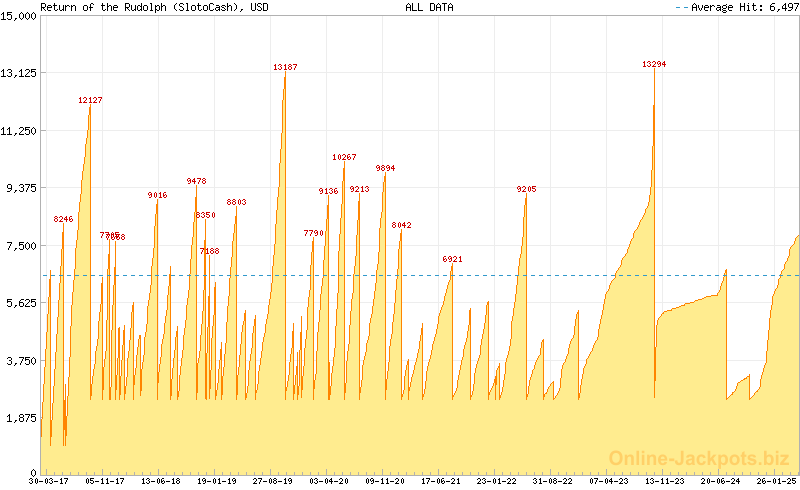This screenshot has width=800, height=490.
Task: Select the 6921 peak label
Action: (x=452, y=259)
